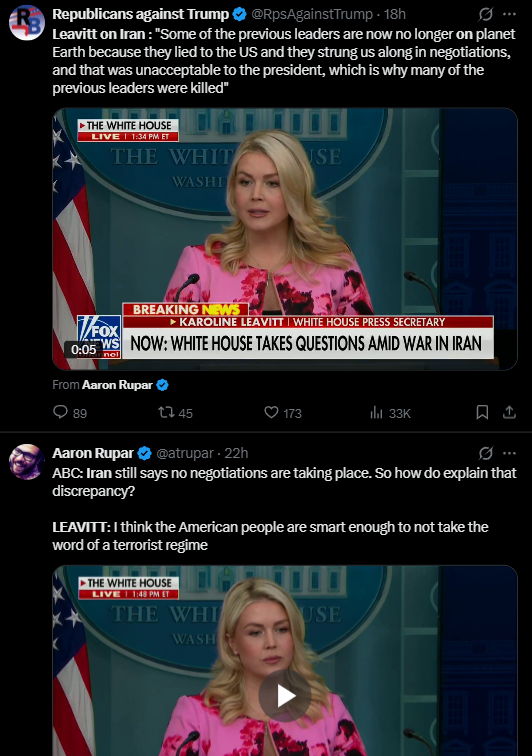Open Grok icon on Republicans against Trump post
This screenshot has height=756, width=532.
click(x=486, y=14)
